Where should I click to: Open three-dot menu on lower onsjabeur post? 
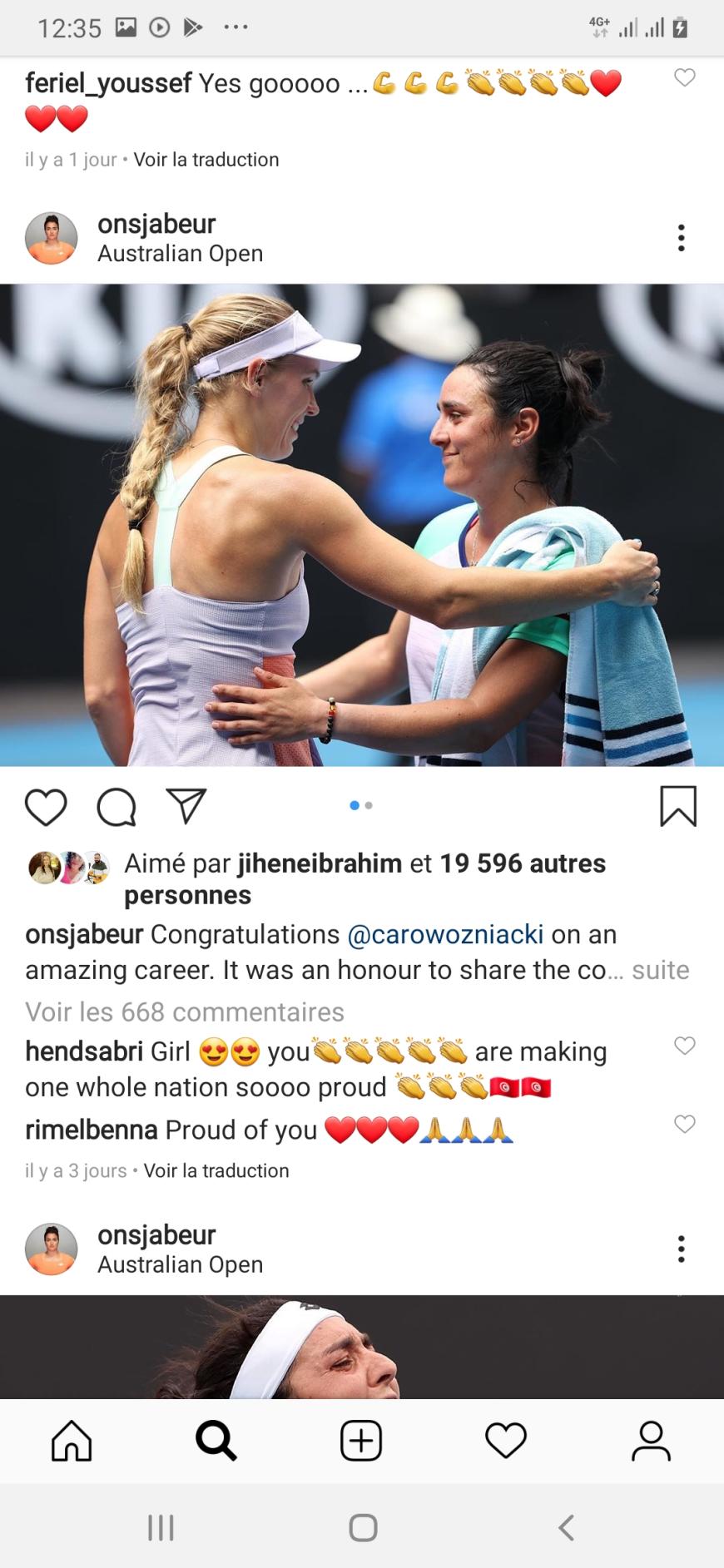click(x=682, y=1249)
